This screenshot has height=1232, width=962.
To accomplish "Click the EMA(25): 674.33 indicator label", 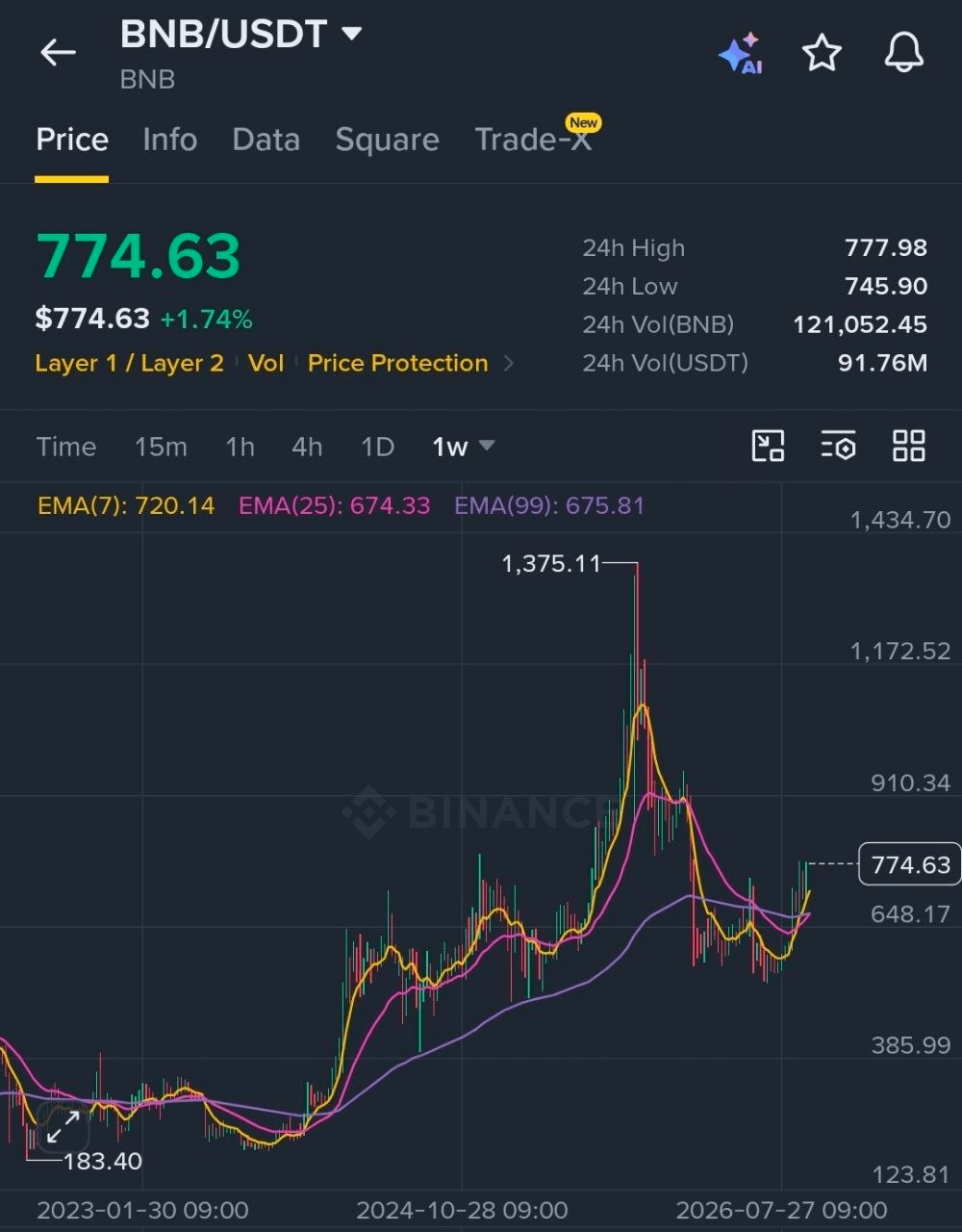I will point(334,505).
